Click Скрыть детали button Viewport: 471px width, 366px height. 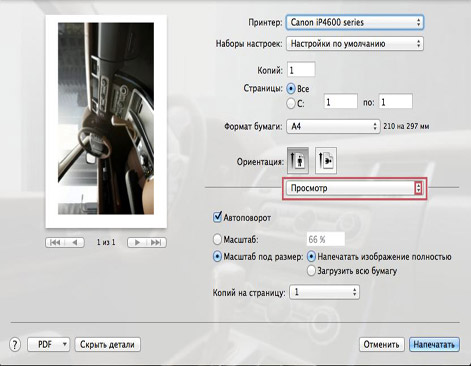pyautogui.click(x=107, y=344)
